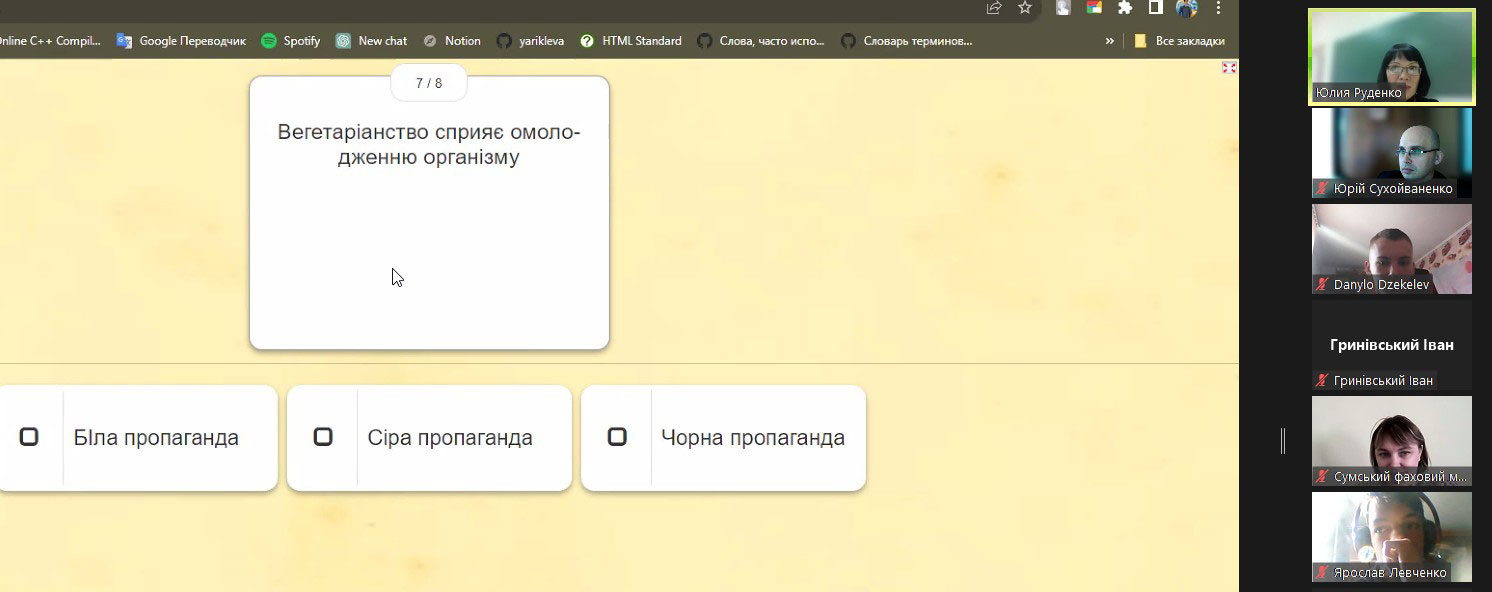Click the question card about Вегетаріанство

tap(429, 213)
